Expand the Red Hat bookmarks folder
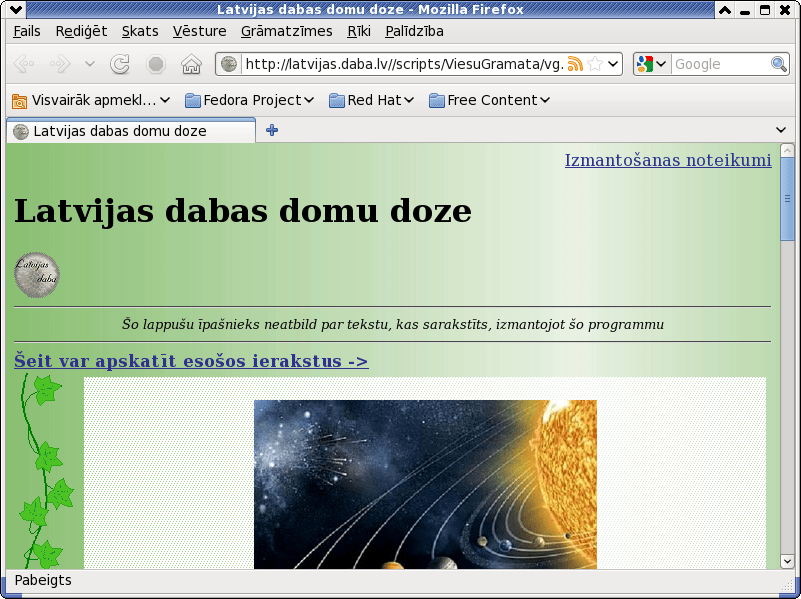Screen dimensions: 801x599 pyautogui.click(x=371, y=100)
